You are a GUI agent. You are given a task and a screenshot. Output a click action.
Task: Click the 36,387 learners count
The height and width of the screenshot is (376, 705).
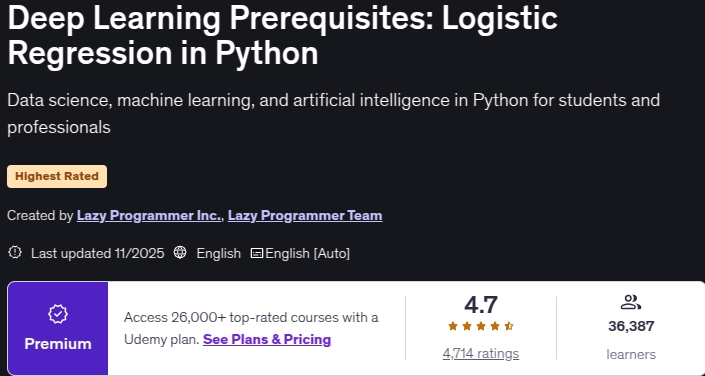pyautogui.click(x=631, y=327)
